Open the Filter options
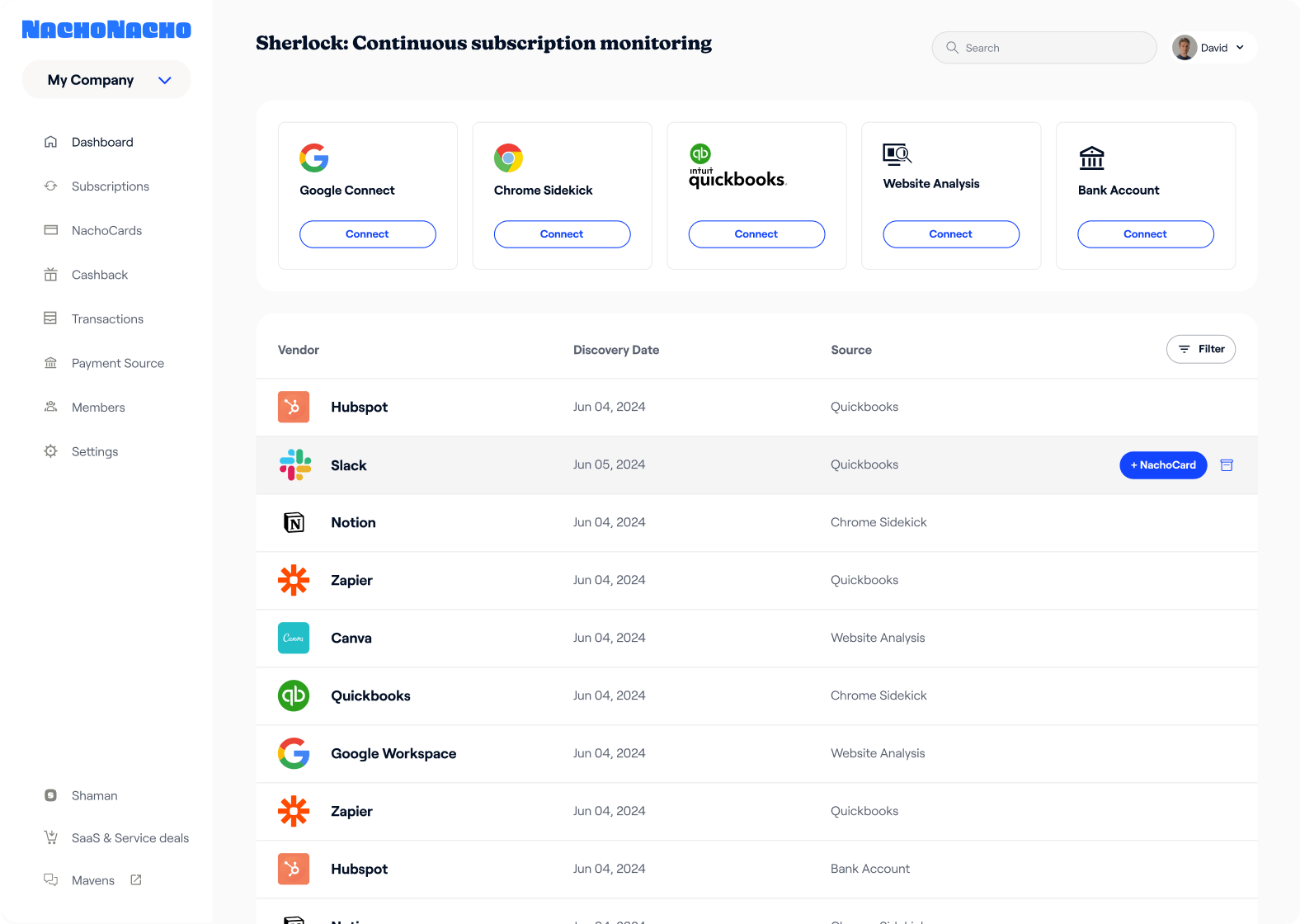1300x924 pixels. [1200, 349]
